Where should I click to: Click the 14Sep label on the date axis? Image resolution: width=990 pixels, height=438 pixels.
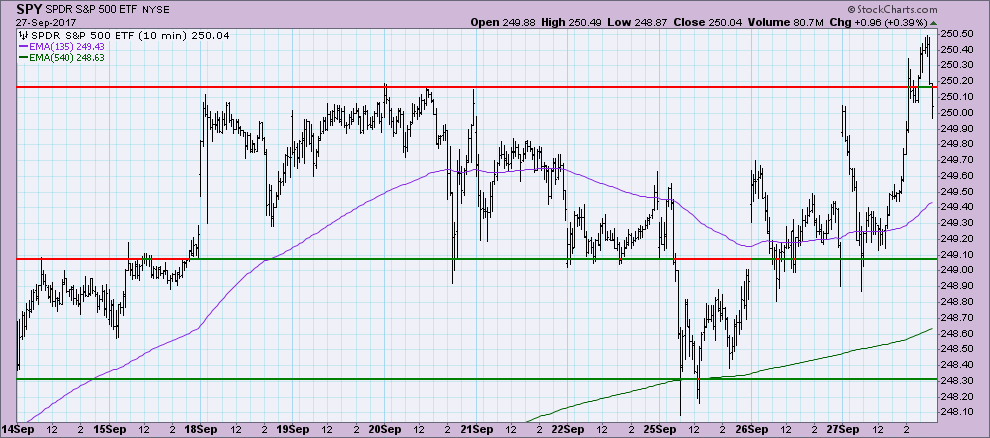[x=16, y=430]
